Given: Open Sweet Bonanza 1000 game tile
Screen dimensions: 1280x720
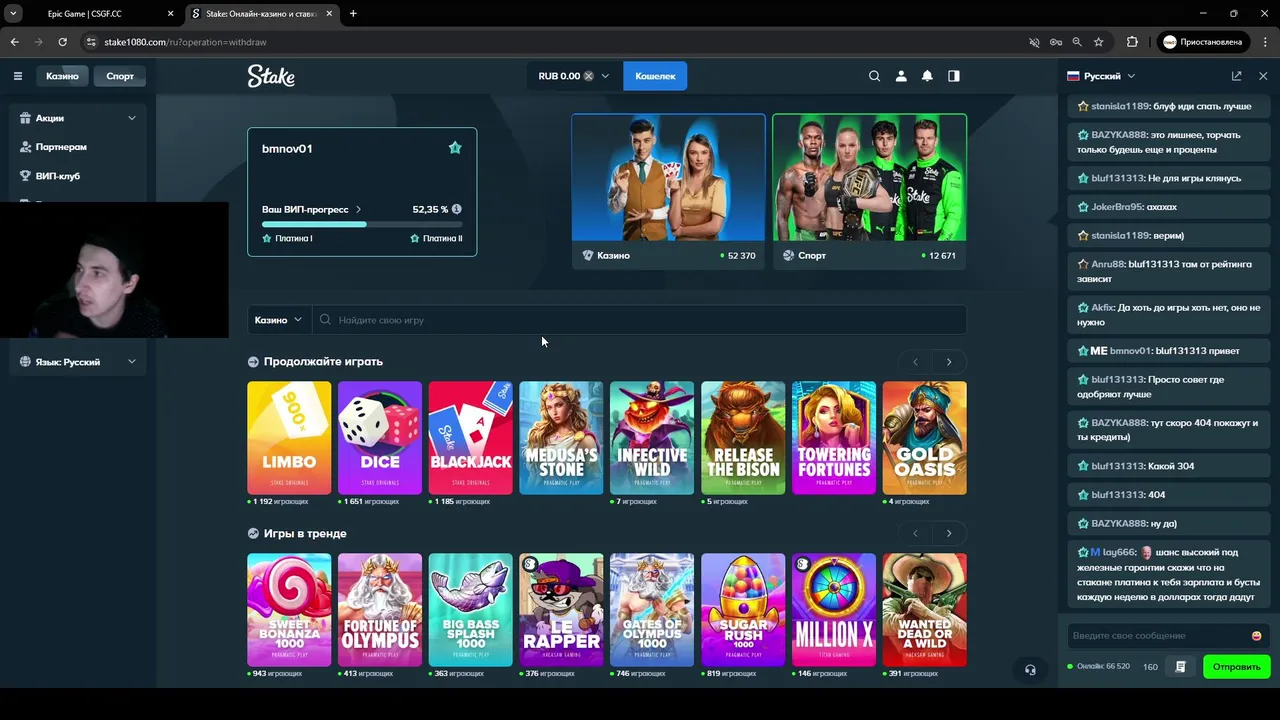Looking at the screenshot, I should pyautogui.click(x=289, y=610).
